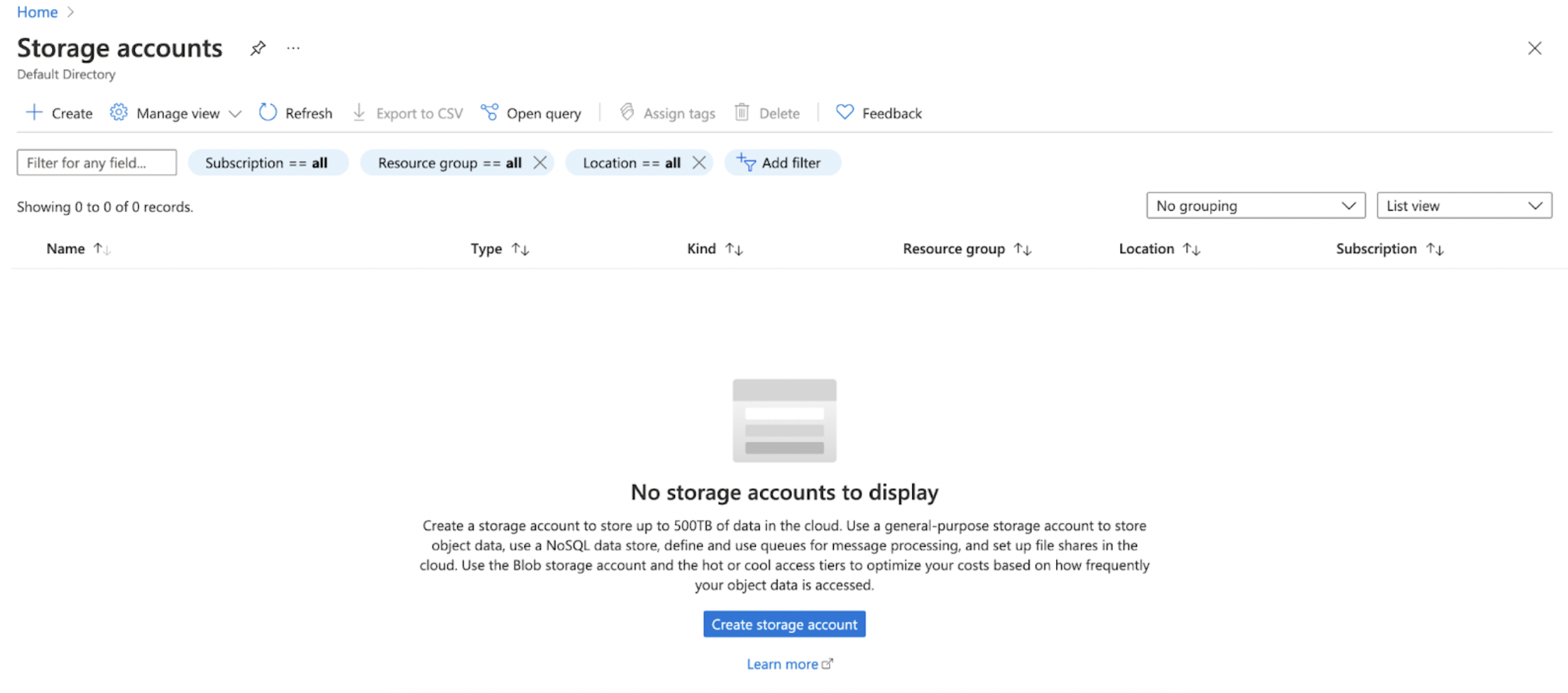The height and width of the screenshot is (693, 1568).
Task: Open the more options ellipsis menu
Action: click(x=293, y=48)
